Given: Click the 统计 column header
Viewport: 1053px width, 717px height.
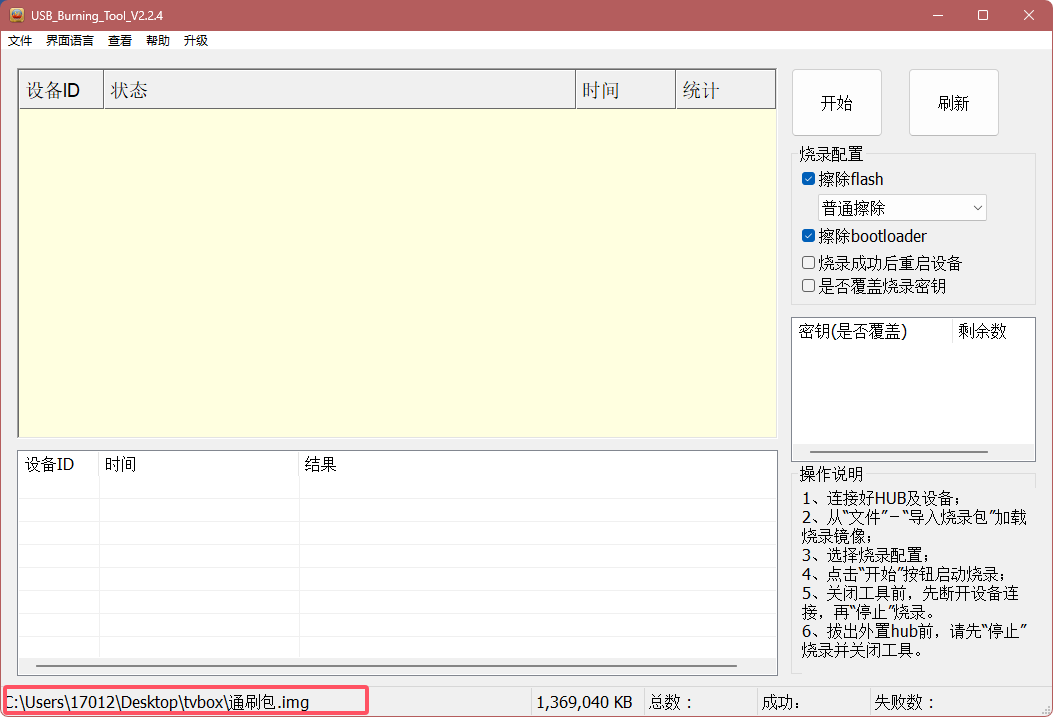Looking at the screenshot, I should click(725, 90).
